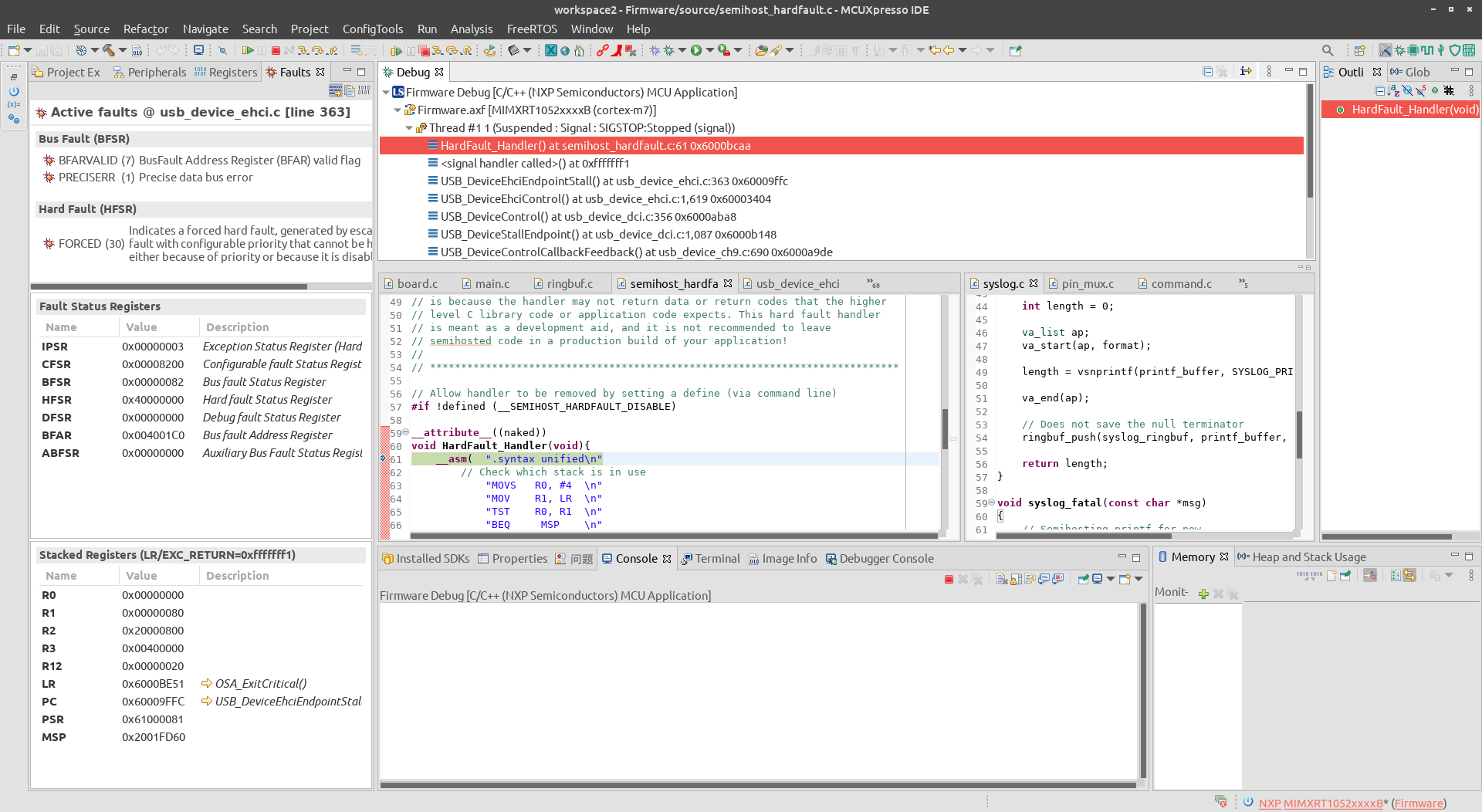The image size is (1482, 812).
Task: Click the shield perspective icon at top right
Action: (x=1455, y=50)
